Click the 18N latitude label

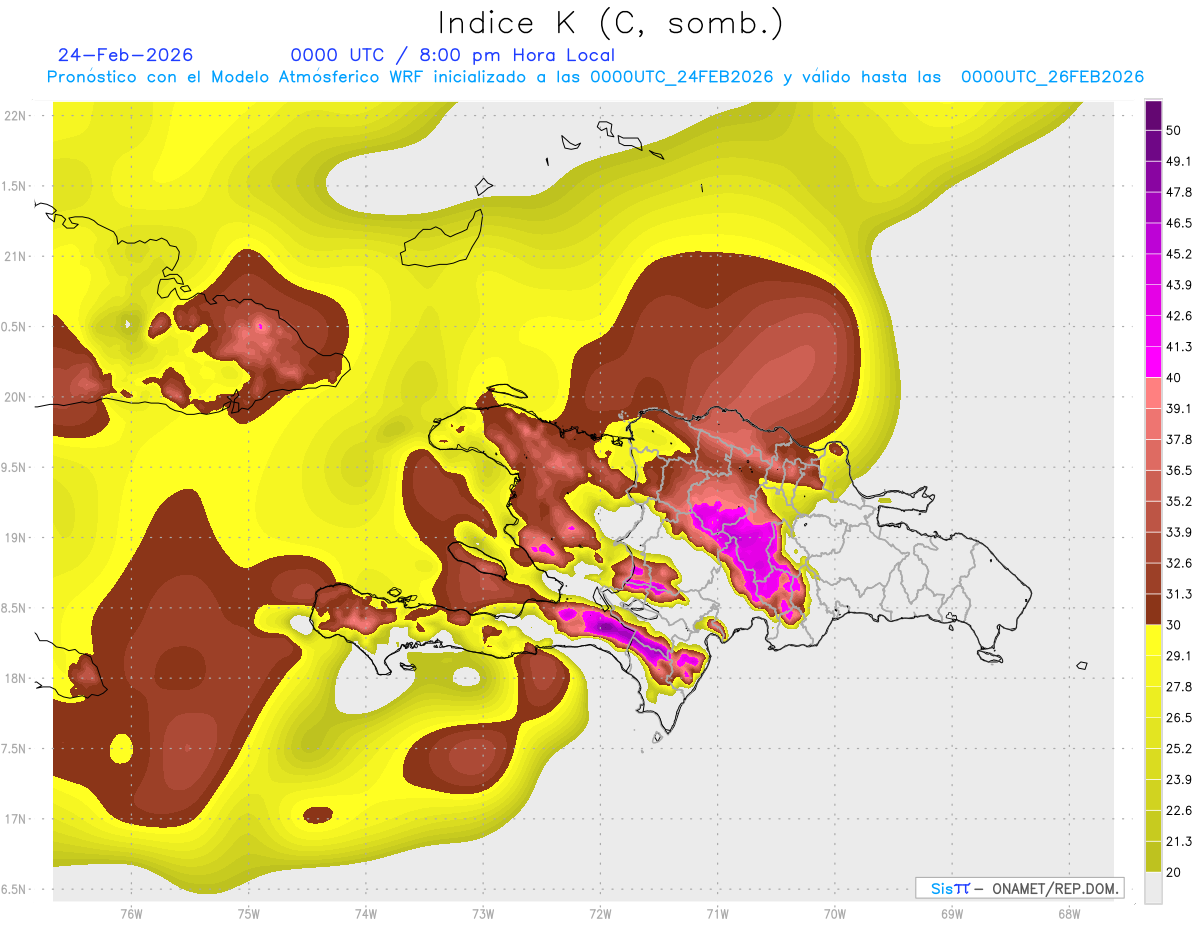(x=17, y=678)
